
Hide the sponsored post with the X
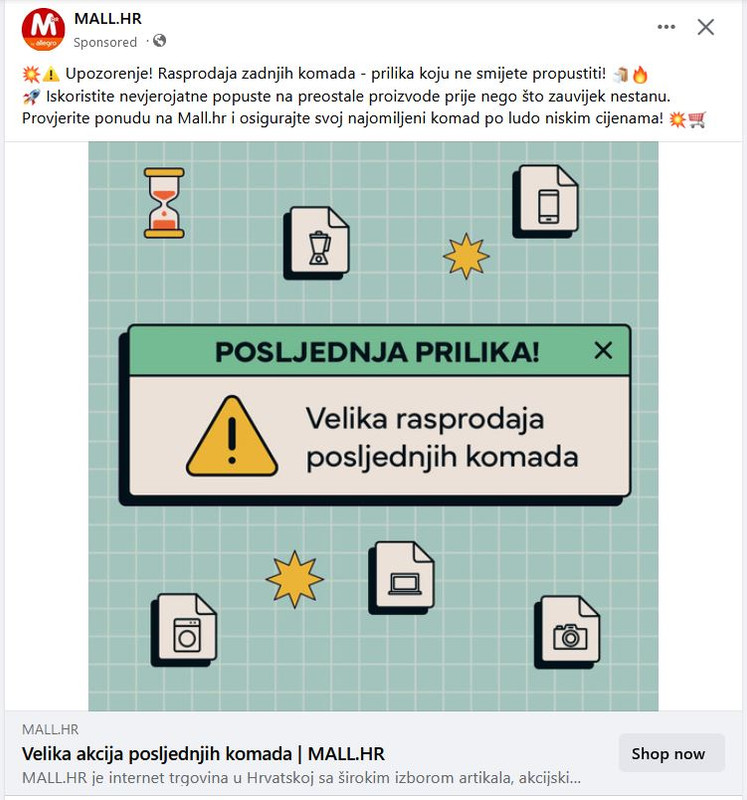[706, 27]
